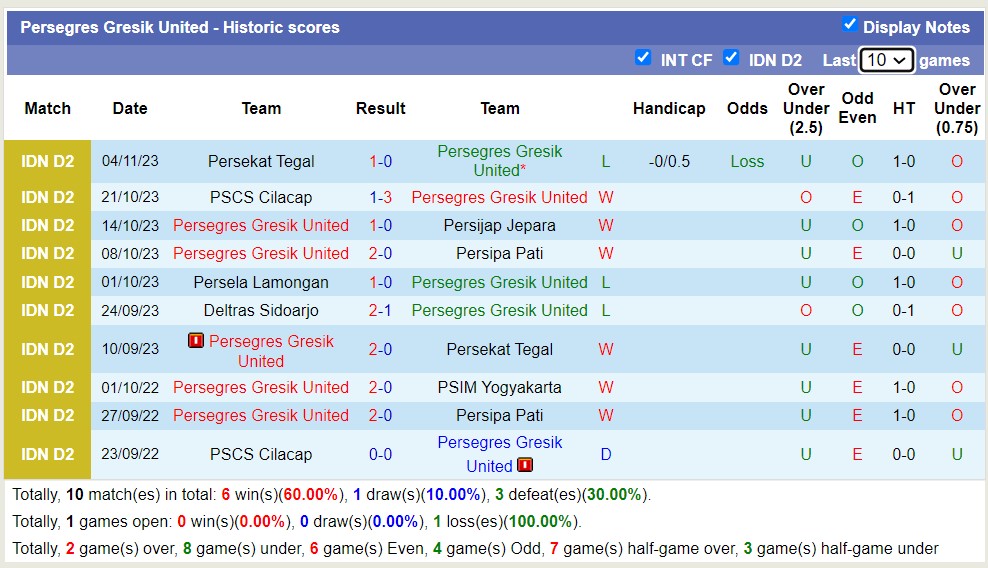Click the 1-0 result against Persijap Jepara
988x568 pixels.
[x=381, y=225]
